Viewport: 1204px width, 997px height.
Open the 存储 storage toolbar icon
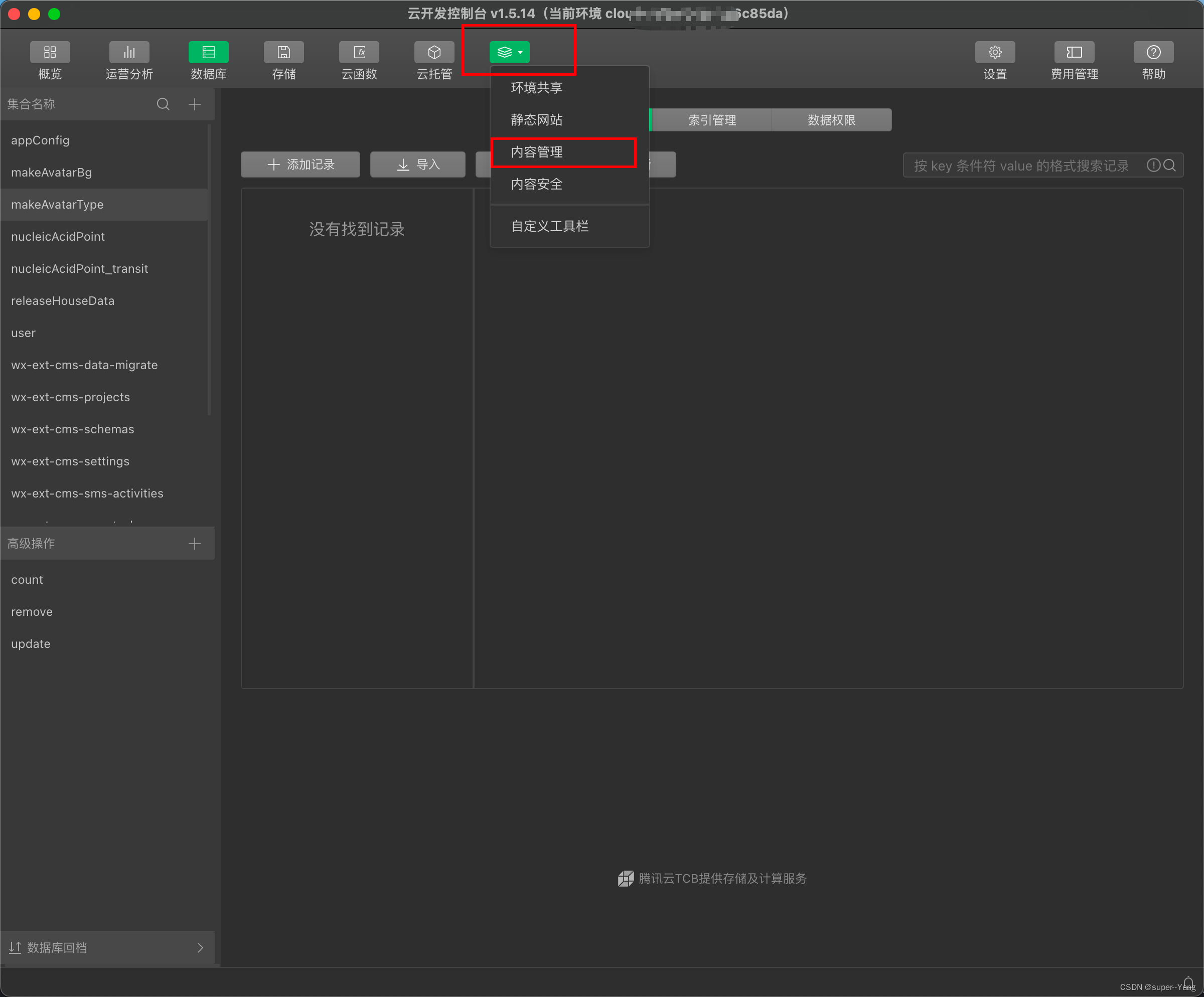pos(284,52)
